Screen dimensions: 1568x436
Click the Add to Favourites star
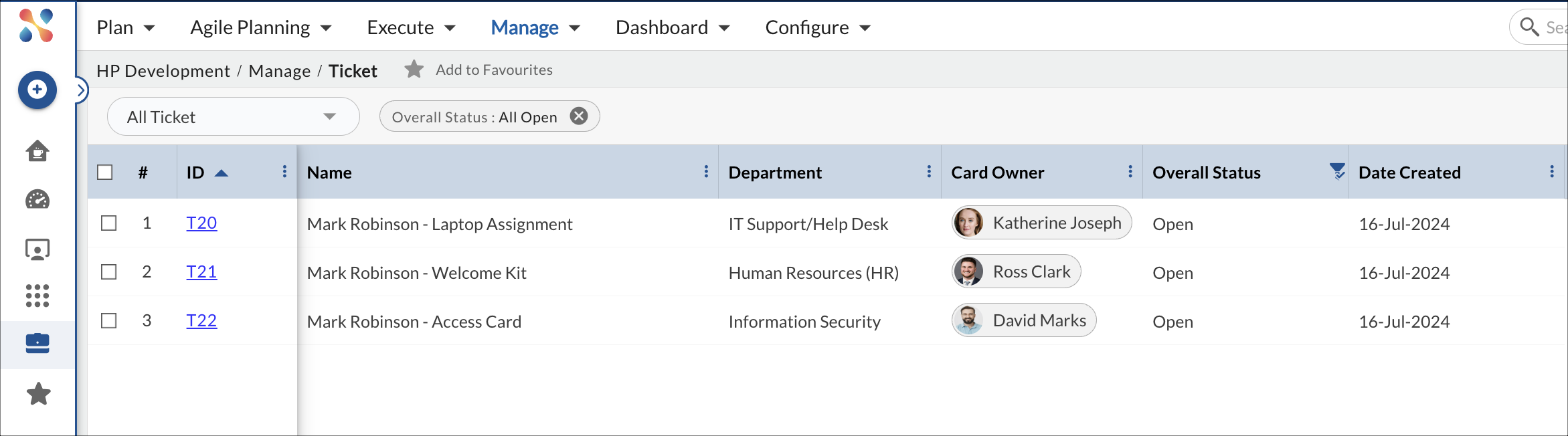pos(414,70)
